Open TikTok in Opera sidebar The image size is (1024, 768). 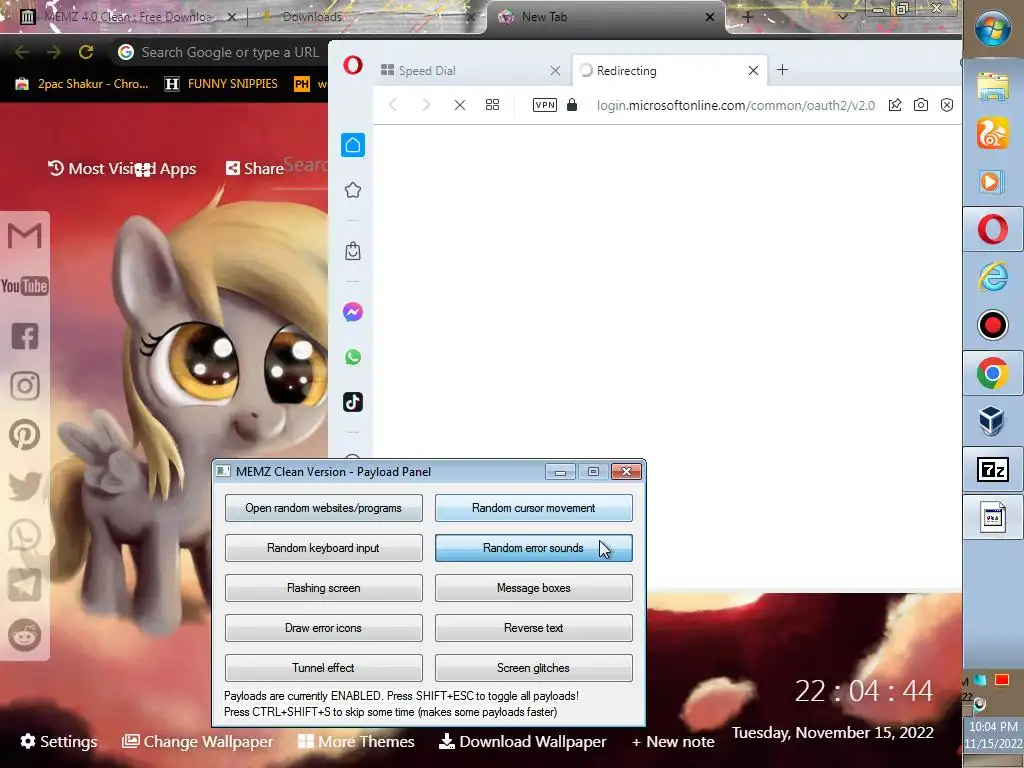353,402
